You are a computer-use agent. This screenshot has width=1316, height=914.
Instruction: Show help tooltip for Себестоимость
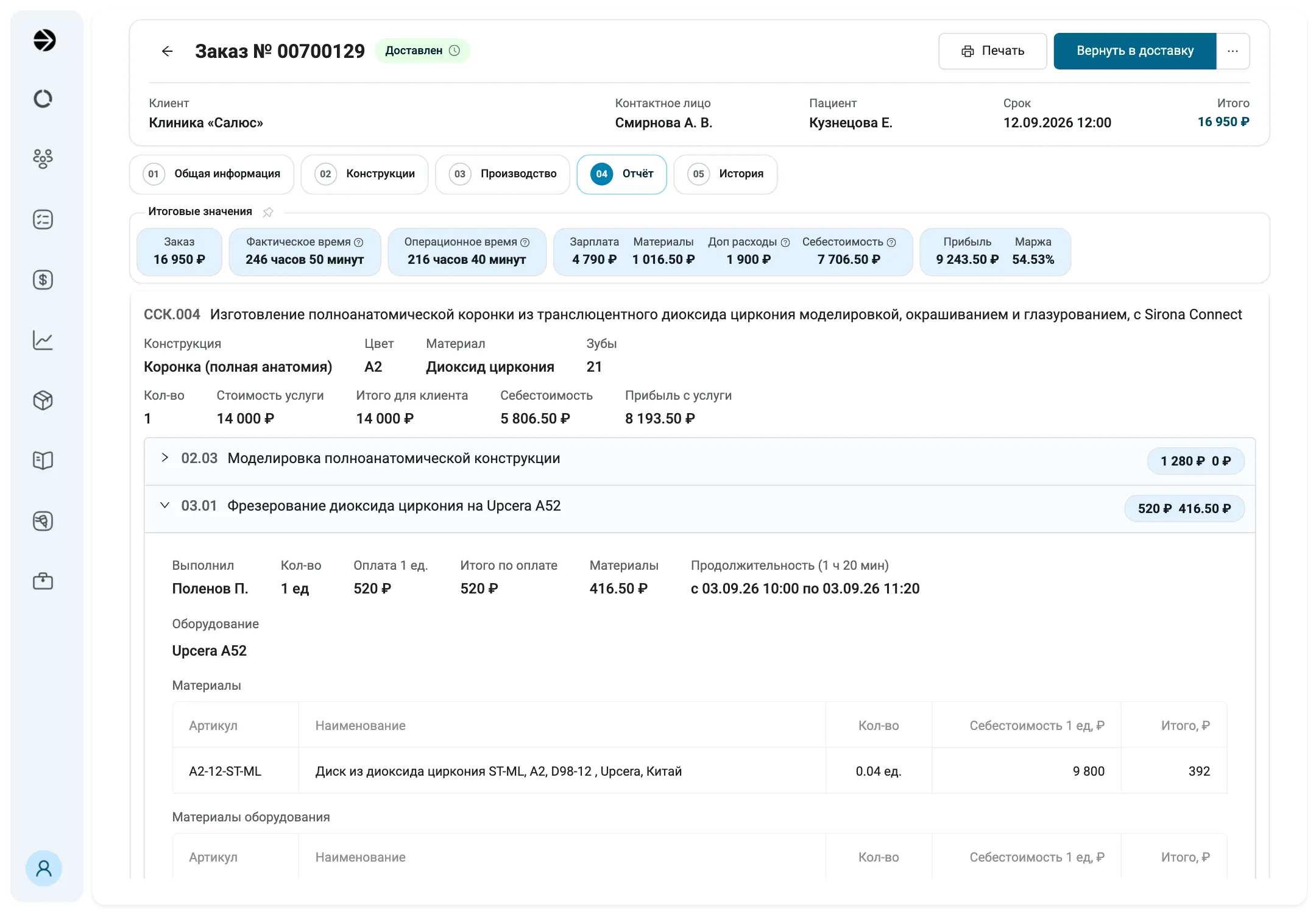click(x=891, y=243)
